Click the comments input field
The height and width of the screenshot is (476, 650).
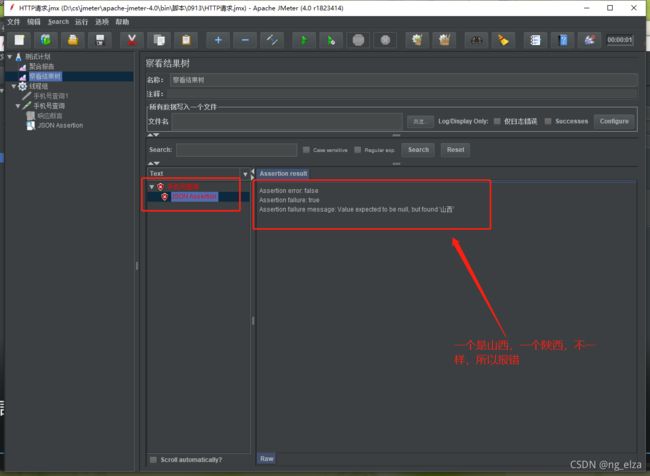(401, 94)
